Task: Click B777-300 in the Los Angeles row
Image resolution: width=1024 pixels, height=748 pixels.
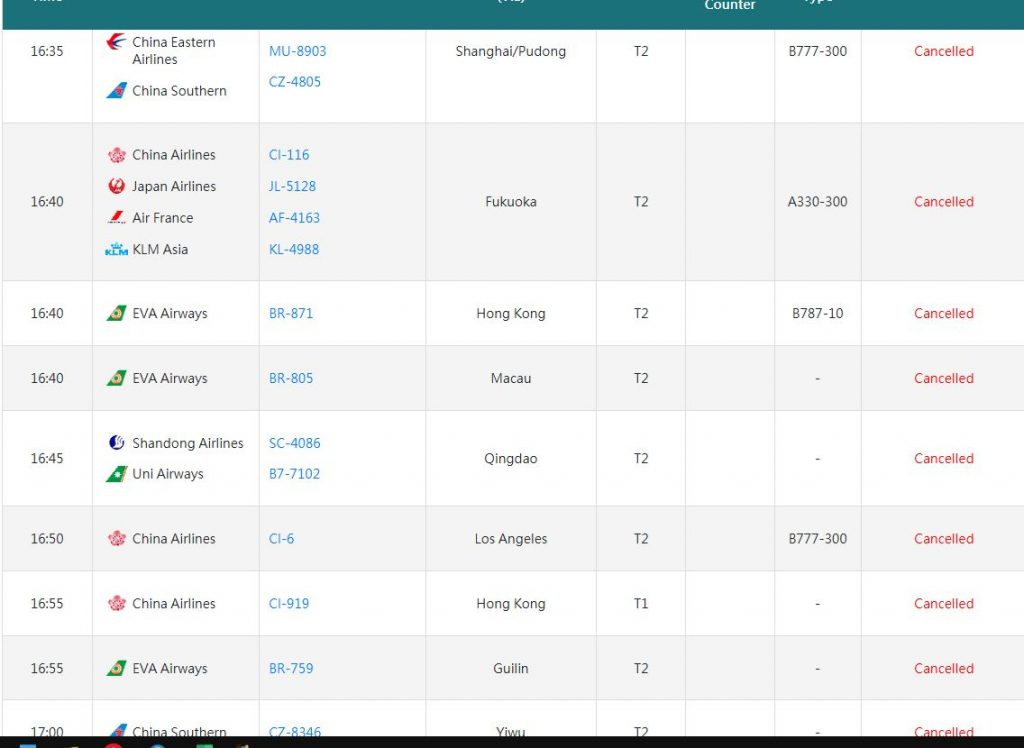Action: click(x=818, y=539)
